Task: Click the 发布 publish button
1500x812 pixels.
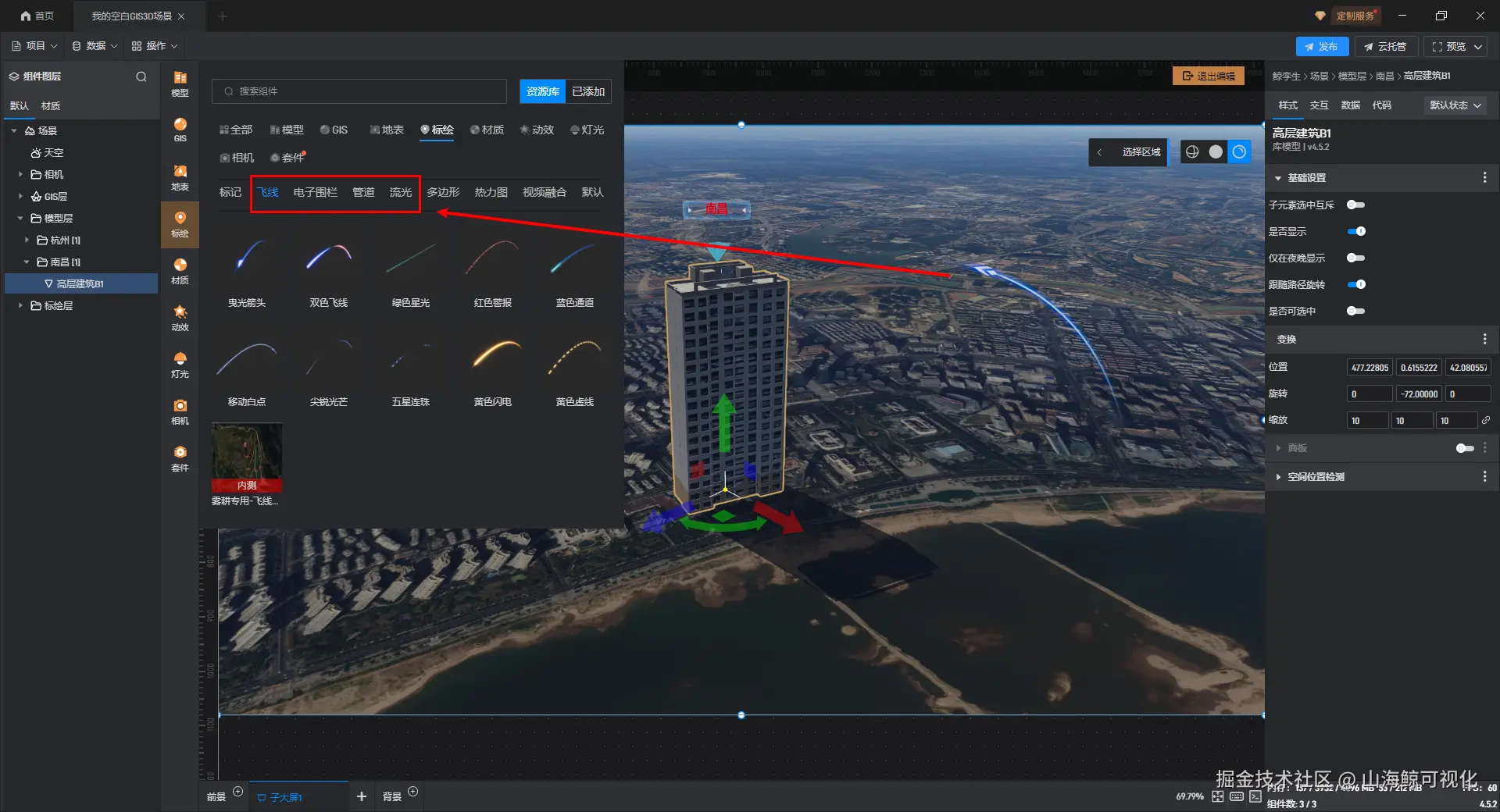Action: point(1322,47)
